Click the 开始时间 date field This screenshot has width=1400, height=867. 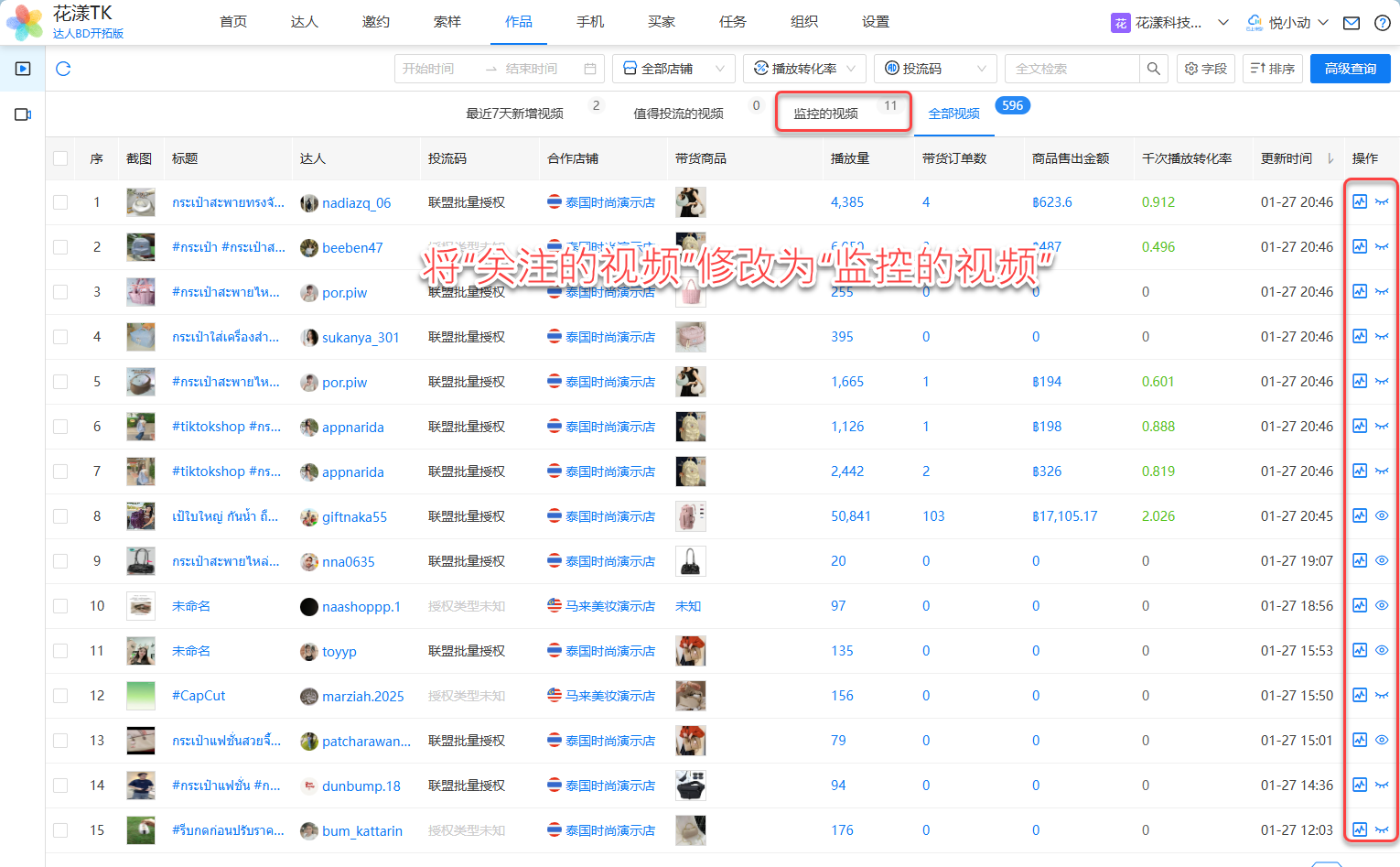pyautogui.click(x=437, y=69)
